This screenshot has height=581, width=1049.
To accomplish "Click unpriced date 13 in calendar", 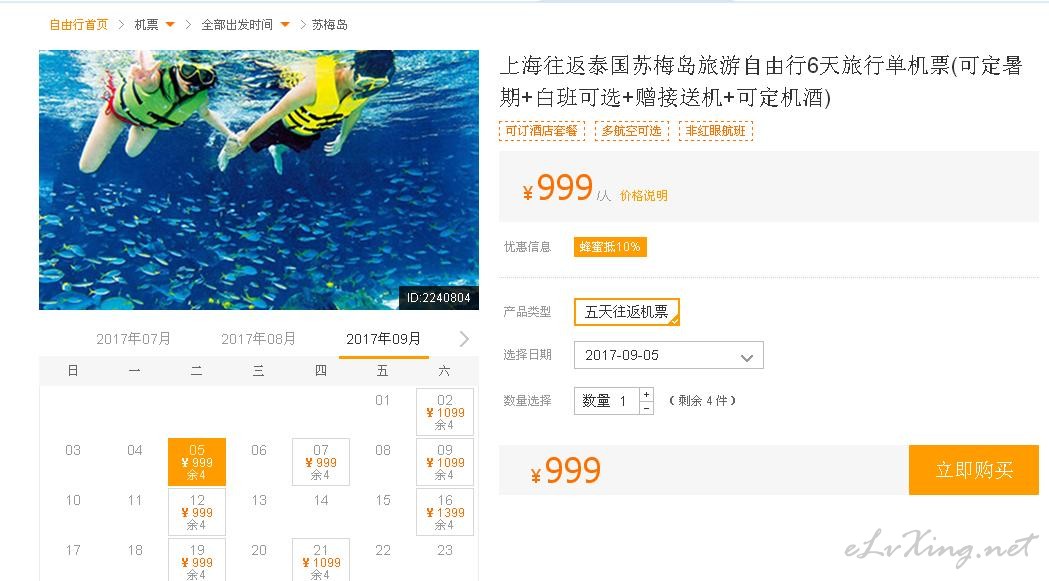I will [259, 501].
